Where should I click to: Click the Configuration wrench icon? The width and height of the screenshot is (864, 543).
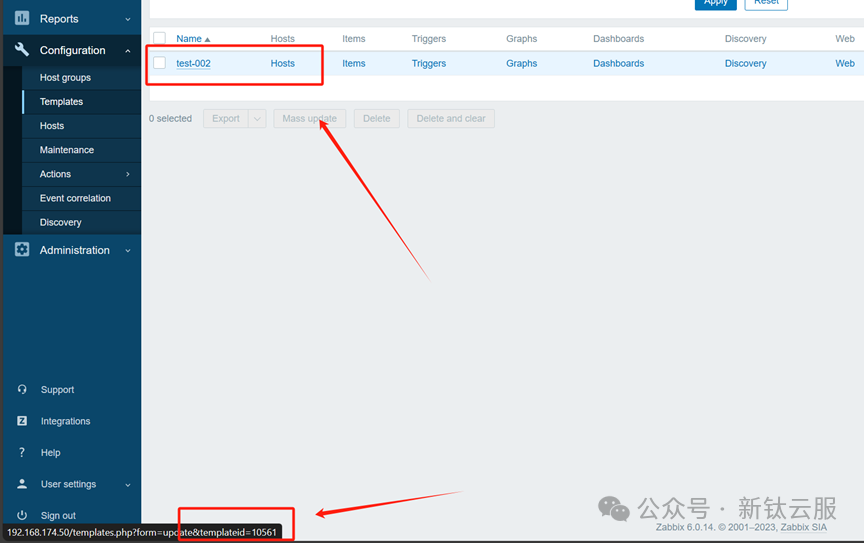pos(22,50)
